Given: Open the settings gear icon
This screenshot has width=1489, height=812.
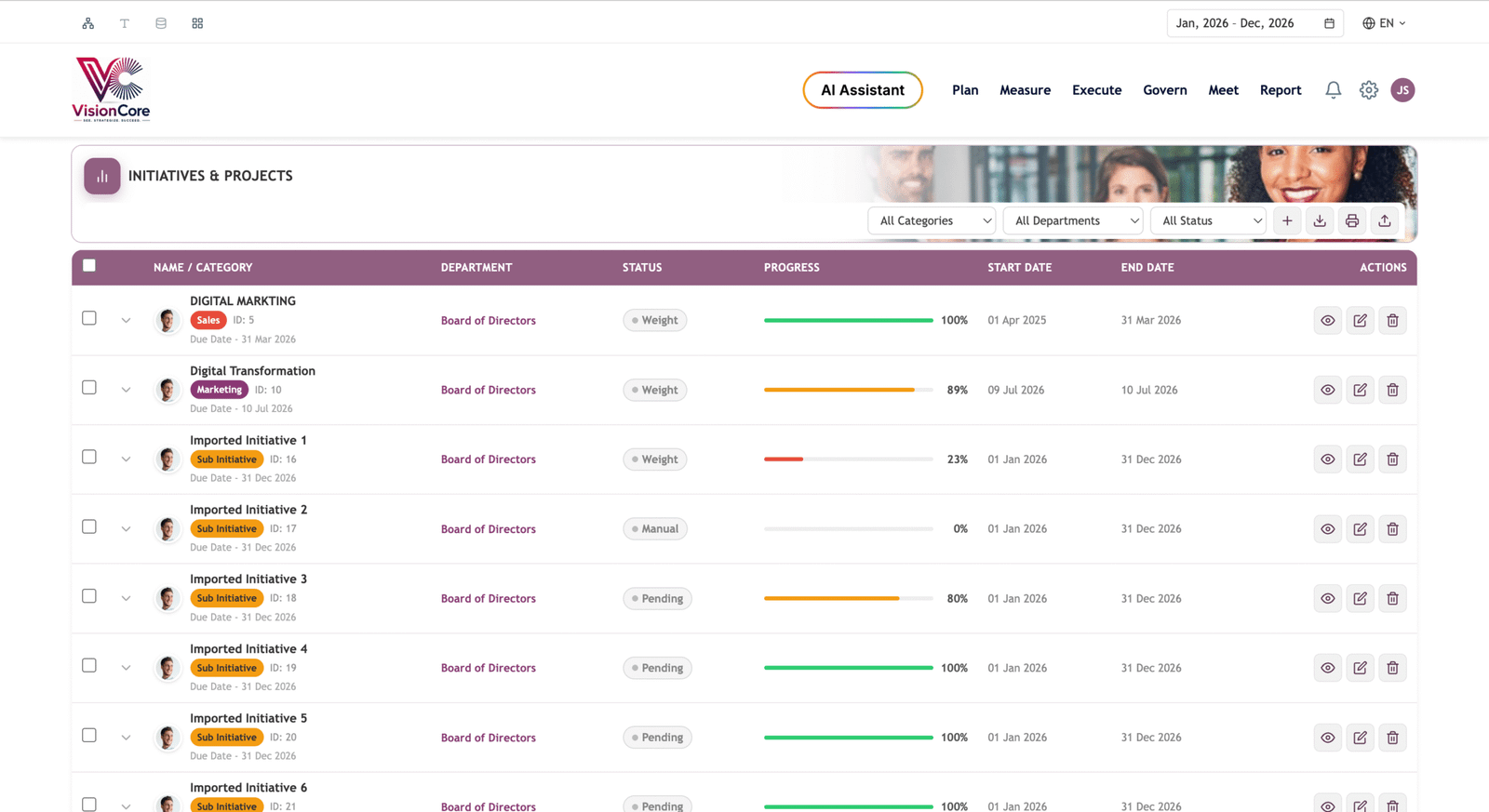Looking at the screenshot, I should [x=1368, y=90].
